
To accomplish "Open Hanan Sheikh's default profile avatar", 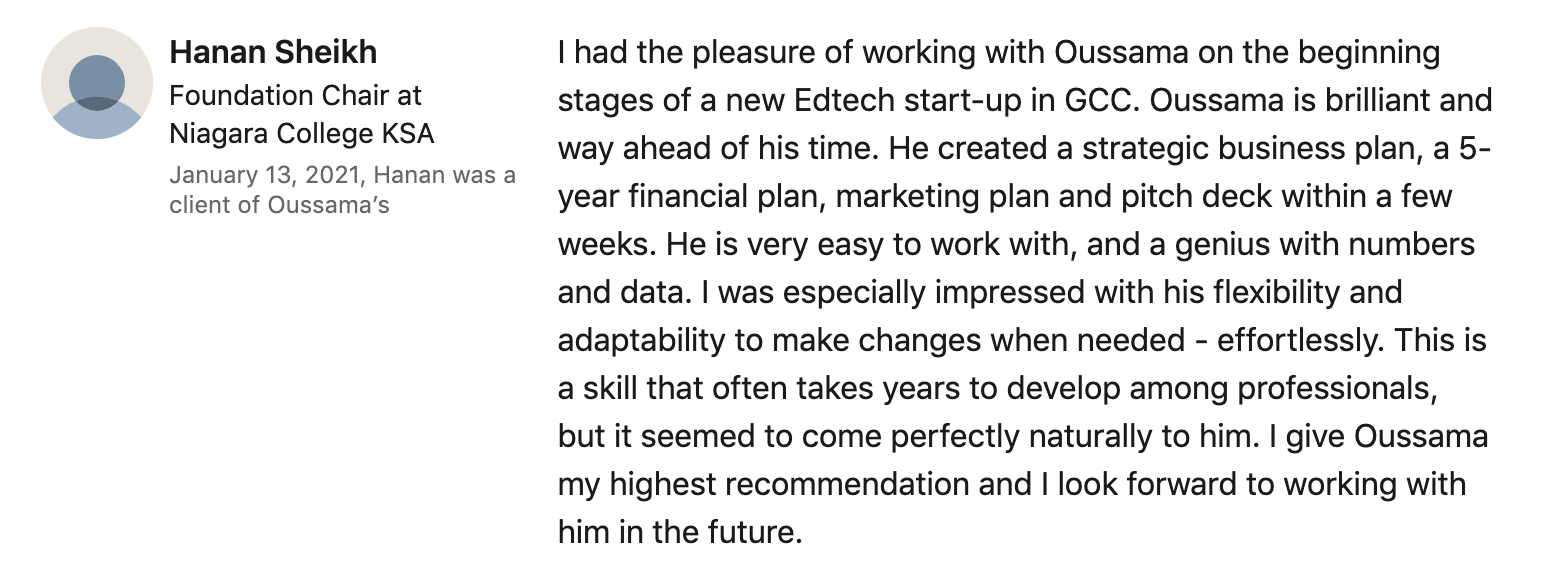I will (97, 83).
